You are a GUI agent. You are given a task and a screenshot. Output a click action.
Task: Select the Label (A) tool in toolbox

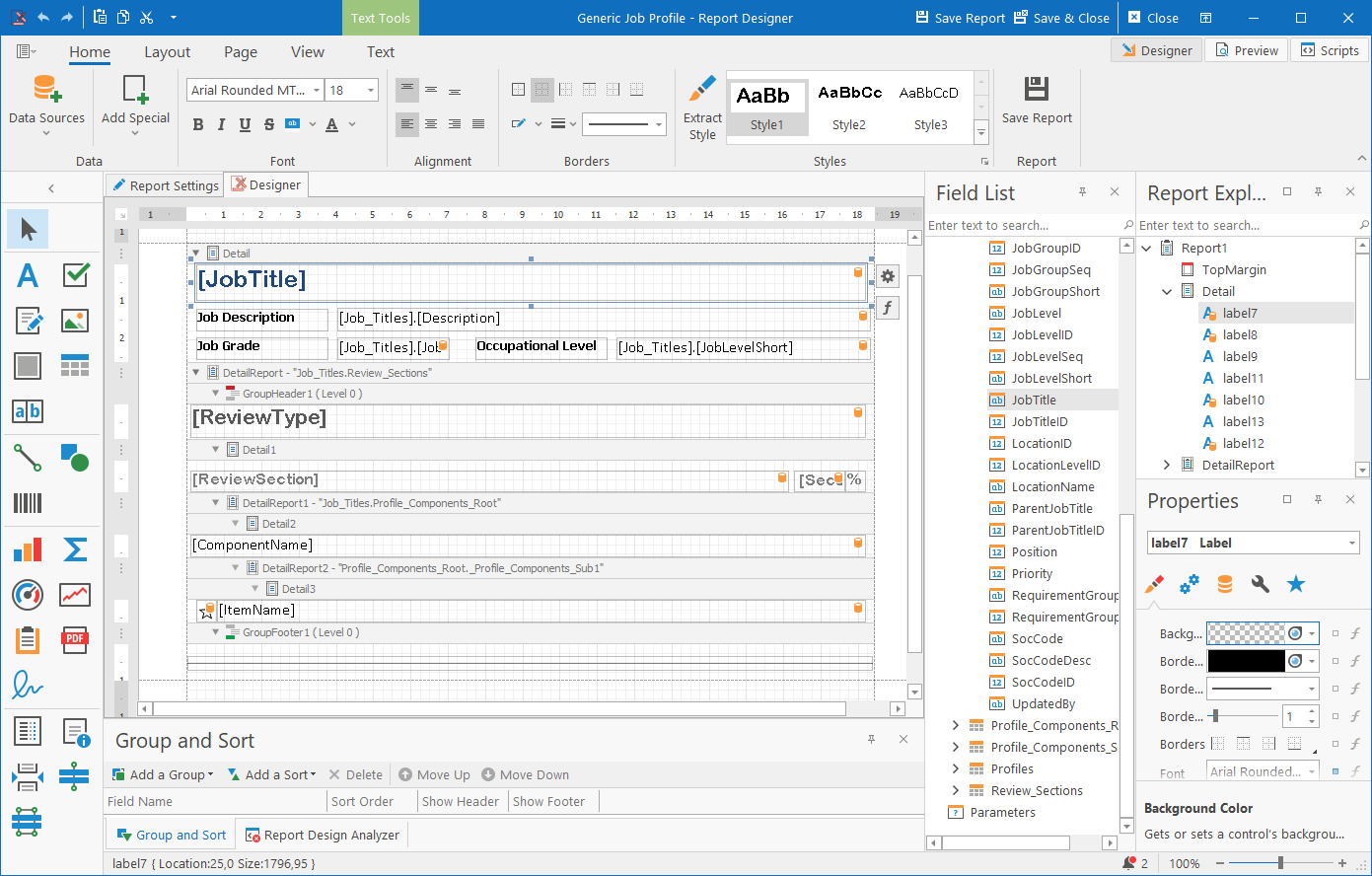coord(28,275)
